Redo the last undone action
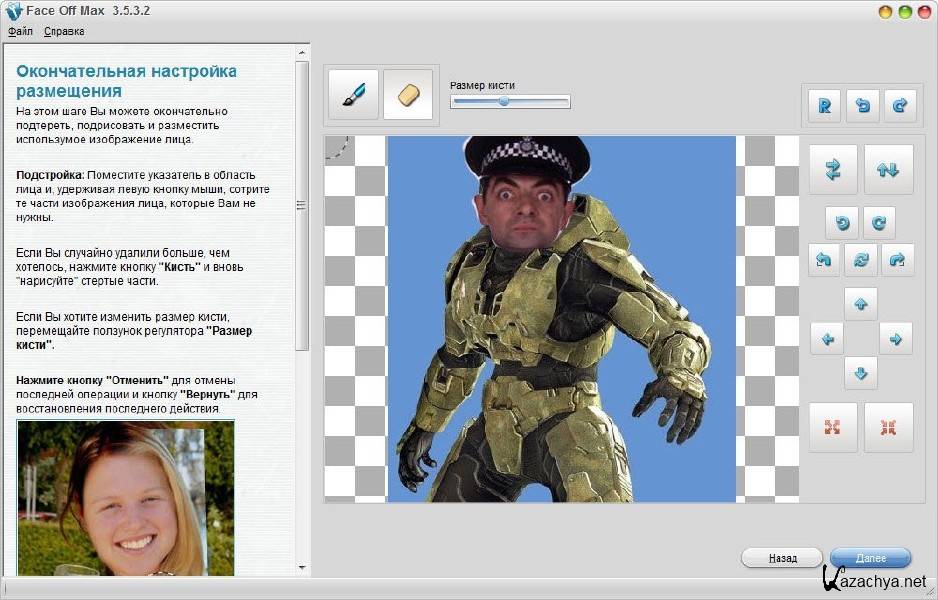The image size is (938, 600). coord(899,105)
